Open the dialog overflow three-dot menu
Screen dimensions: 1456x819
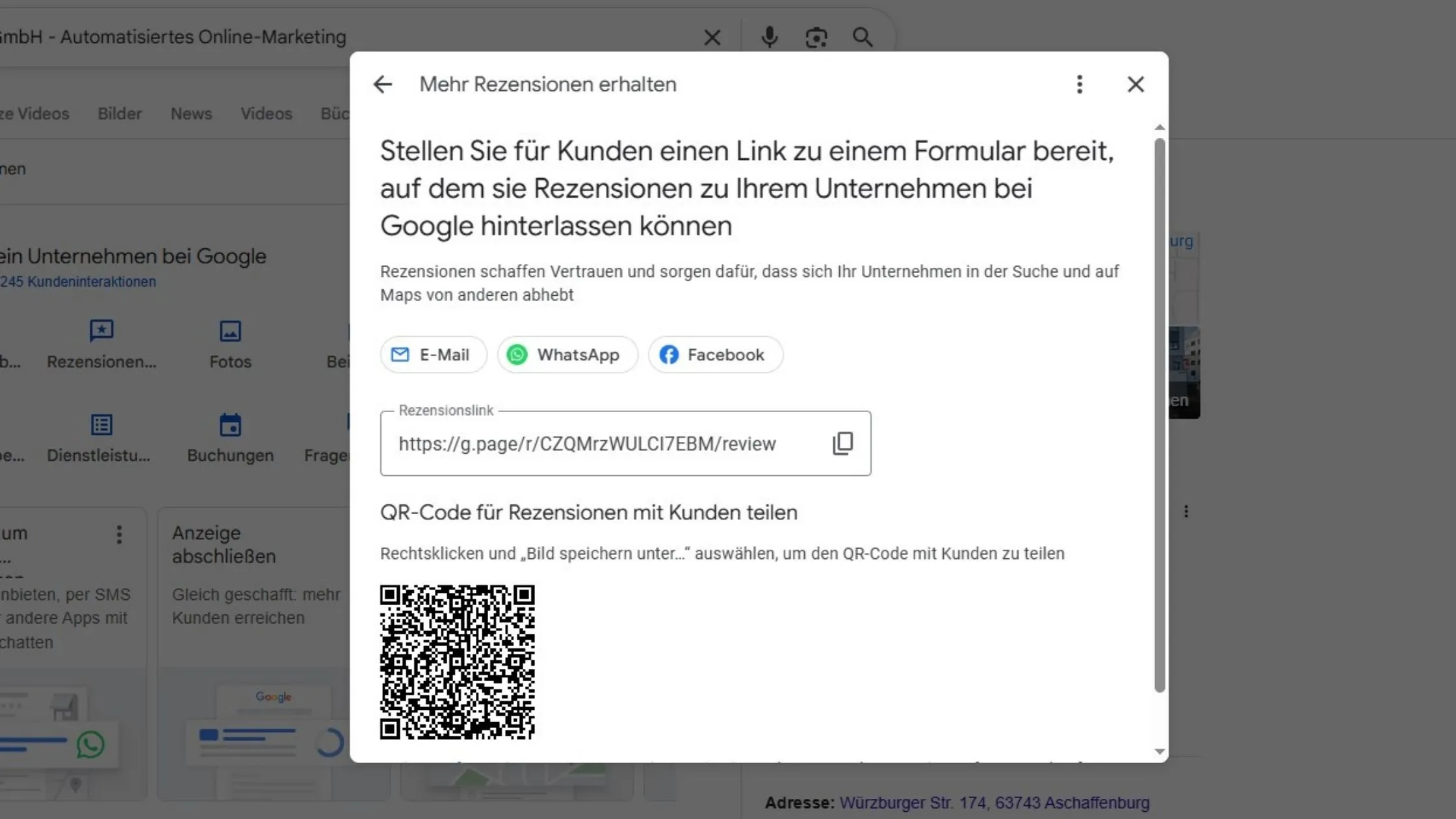tap(1079, 84)
